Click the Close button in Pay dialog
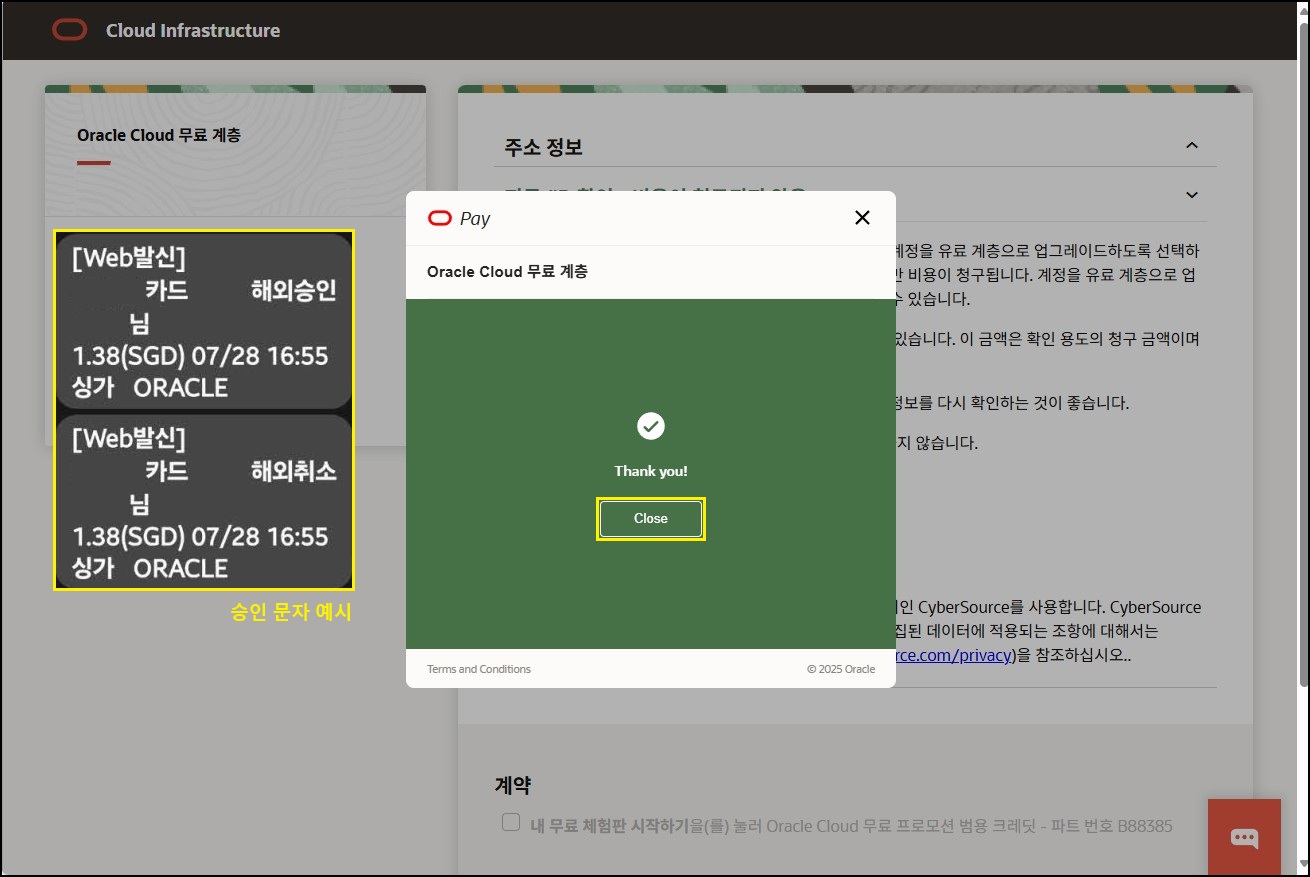 point(651,519)
